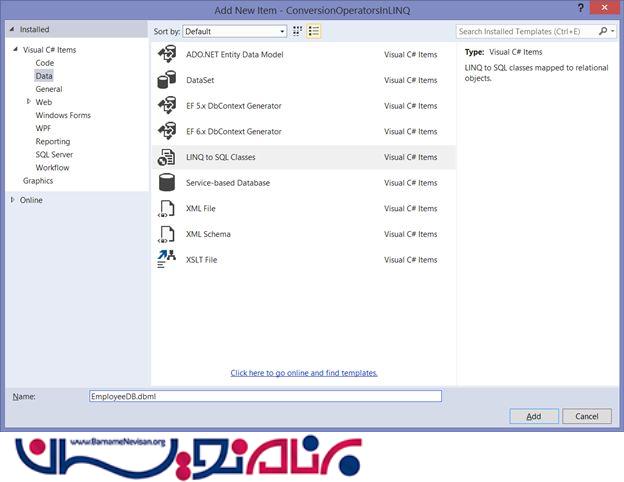Switch to small icons list view
Screen dimensions: 624x482
(314, 31)
